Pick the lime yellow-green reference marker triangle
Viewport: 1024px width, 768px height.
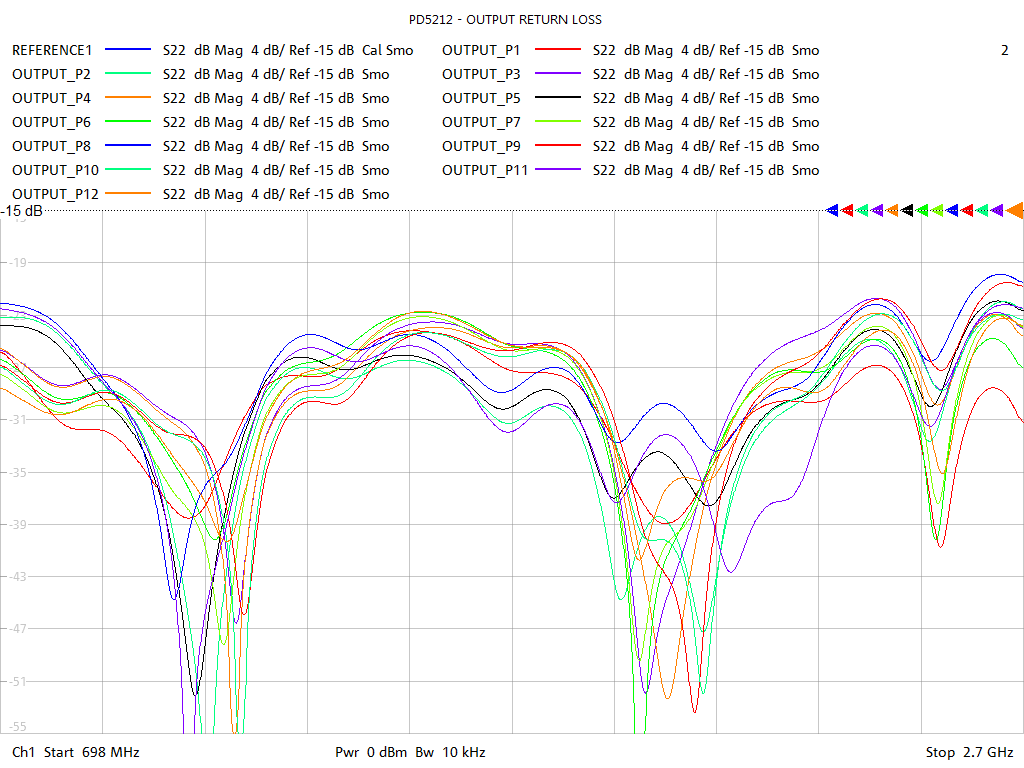tap(937, 210)
